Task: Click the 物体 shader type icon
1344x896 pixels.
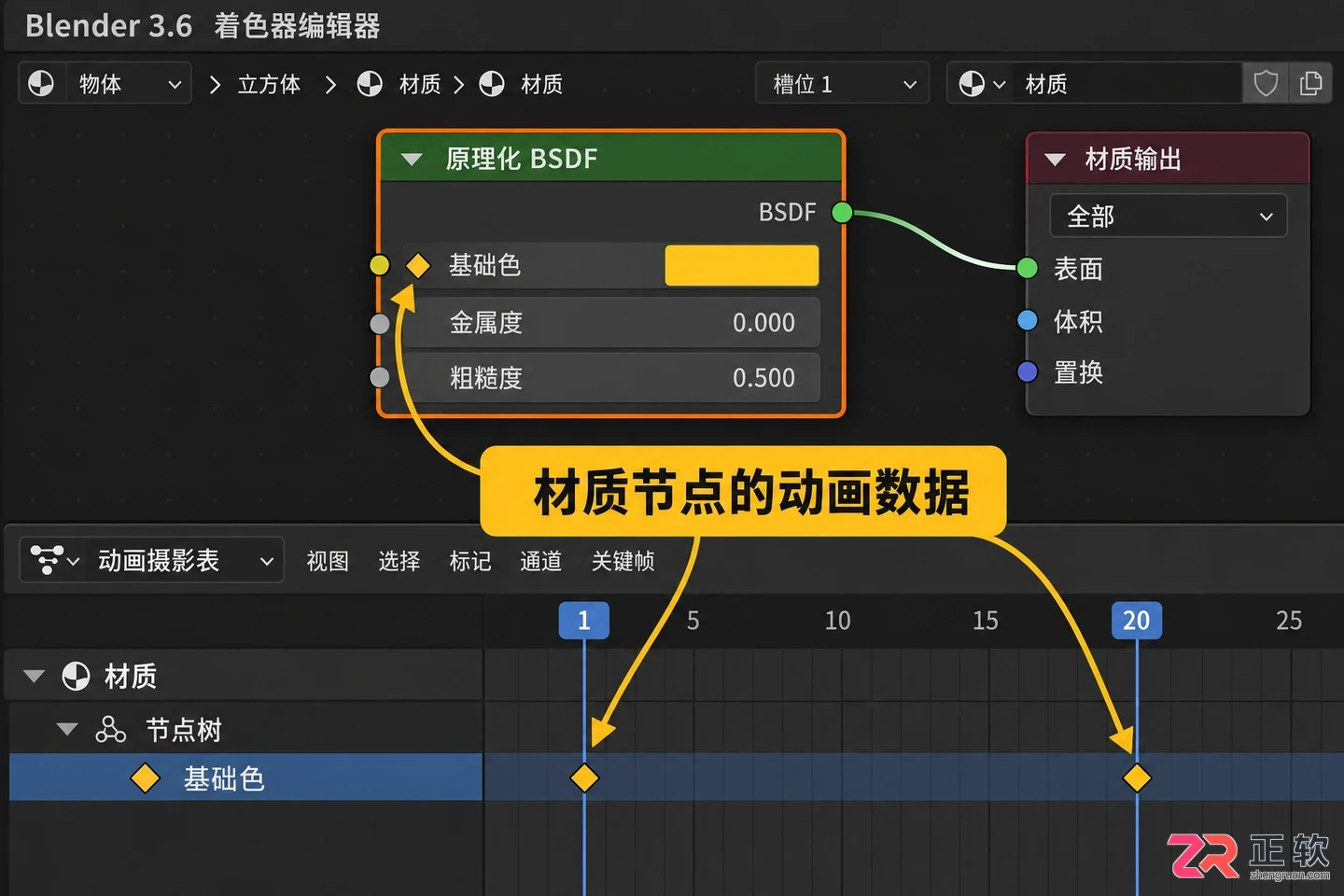Action: (41, 84)
